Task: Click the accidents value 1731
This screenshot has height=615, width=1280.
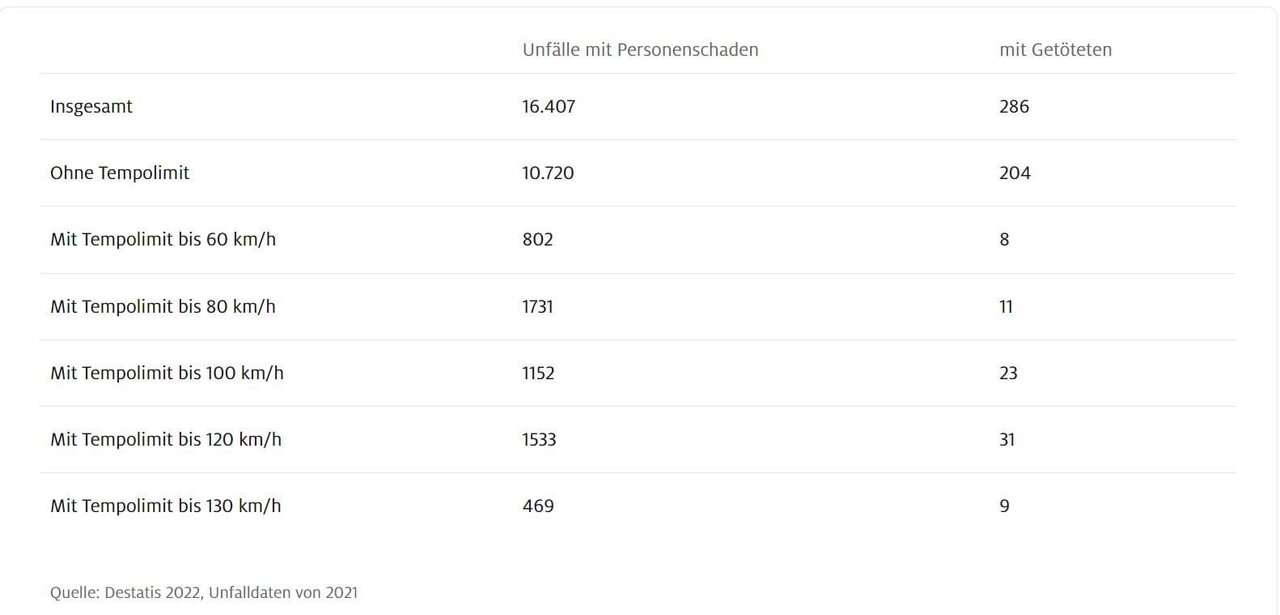Action: (537, 306)
